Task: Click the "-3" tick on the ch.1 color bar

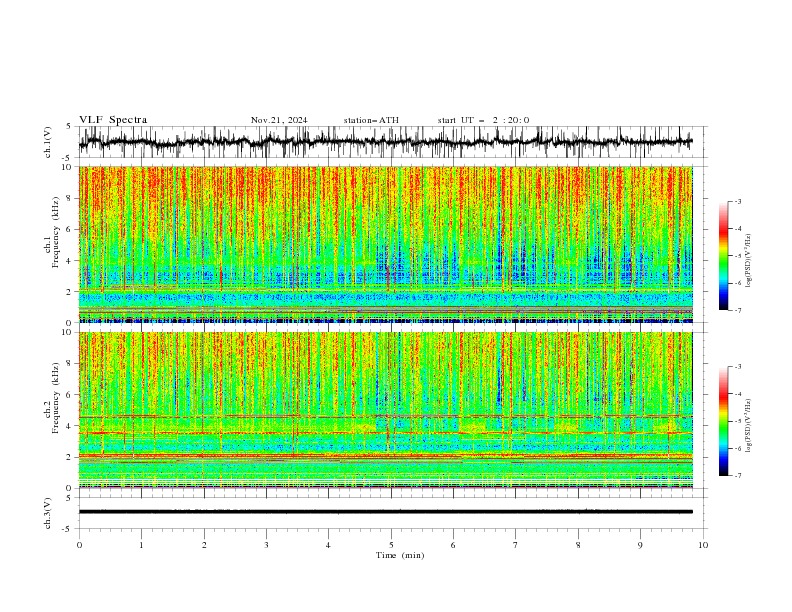Action: point(737,201)
